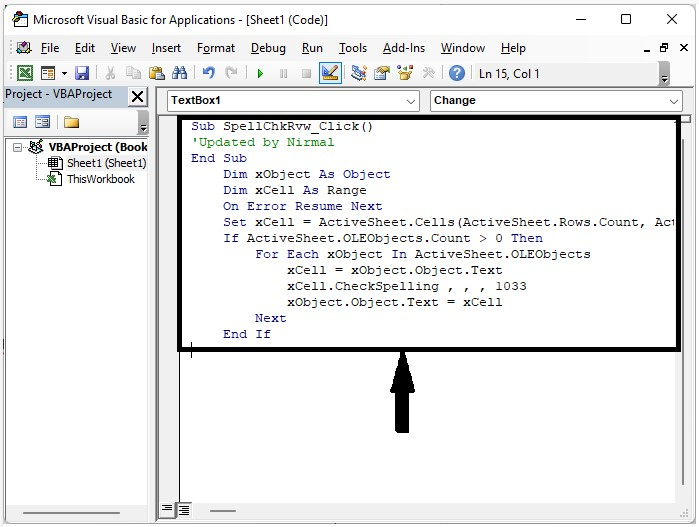Viewport: 699px width, 527px height.
Task: Open the Object Browser toolbar icon
Action: point(405,73)
